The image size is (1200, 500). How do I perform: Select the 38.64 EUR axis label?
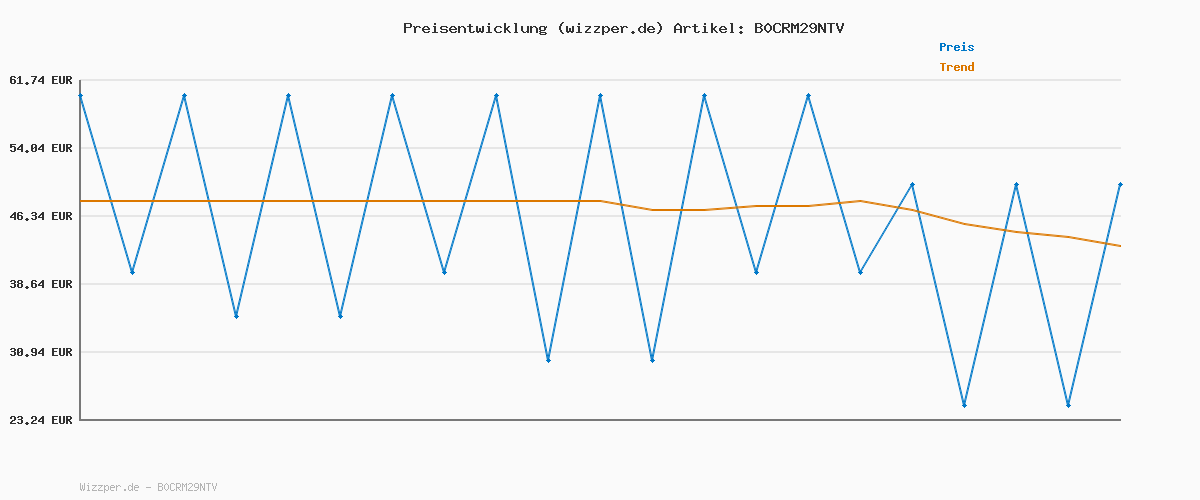point(41,284)
